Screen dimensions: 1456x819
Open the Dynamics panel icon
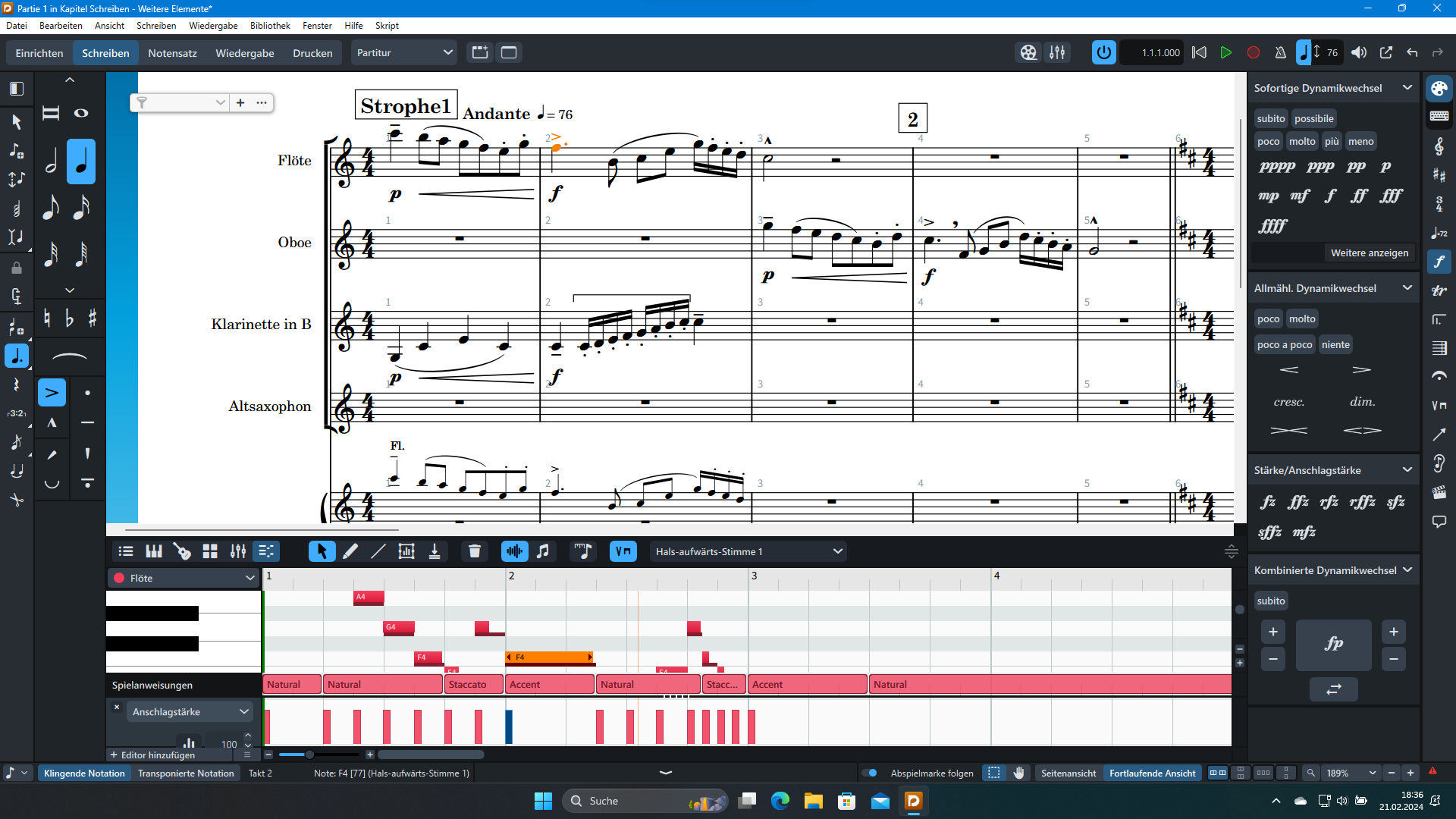tap(1439, 262)
